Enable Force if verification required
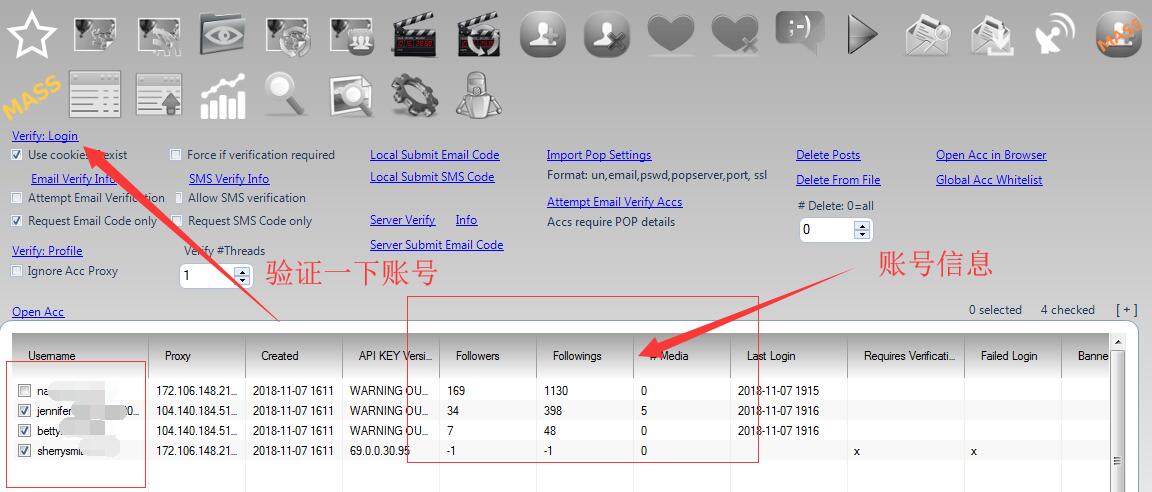This screenshot has height=492, width=1152. point(176,155)
